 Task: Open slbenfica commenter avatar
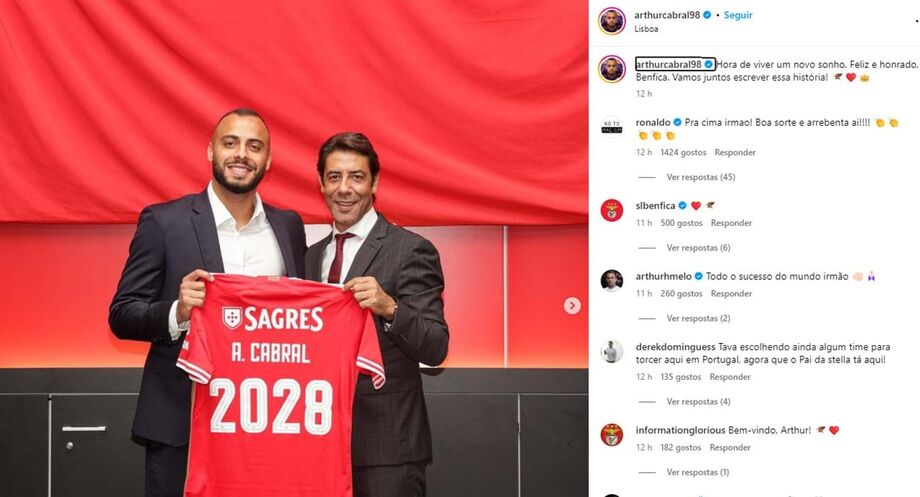click(x=612, y=210)
